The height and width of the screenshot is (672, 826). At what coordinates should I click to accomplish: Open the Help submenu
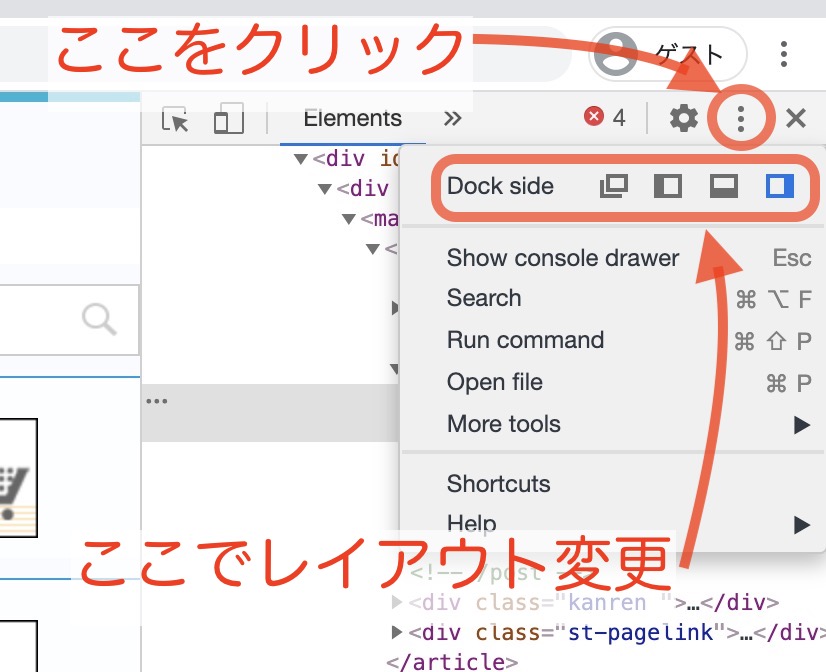pos(613,524)
